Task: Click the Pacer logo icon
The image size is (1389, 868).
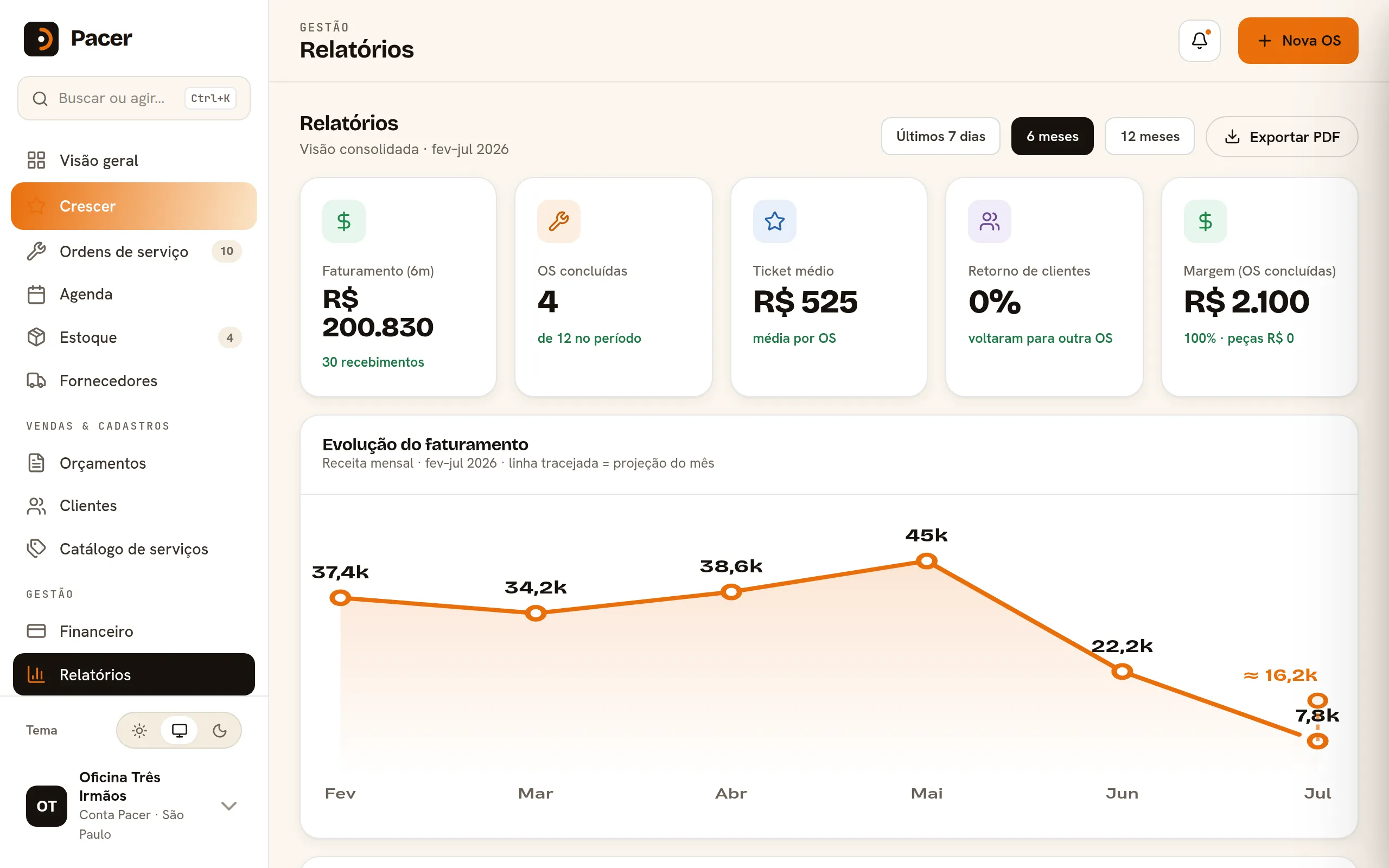Action: coord(41,39)
